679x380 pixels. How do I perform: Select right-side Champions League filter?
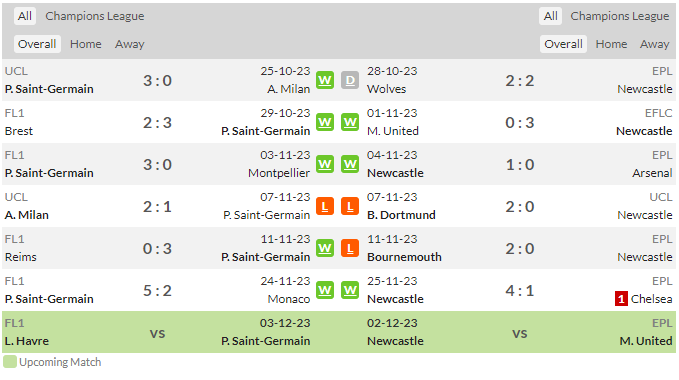coord(620,16)
